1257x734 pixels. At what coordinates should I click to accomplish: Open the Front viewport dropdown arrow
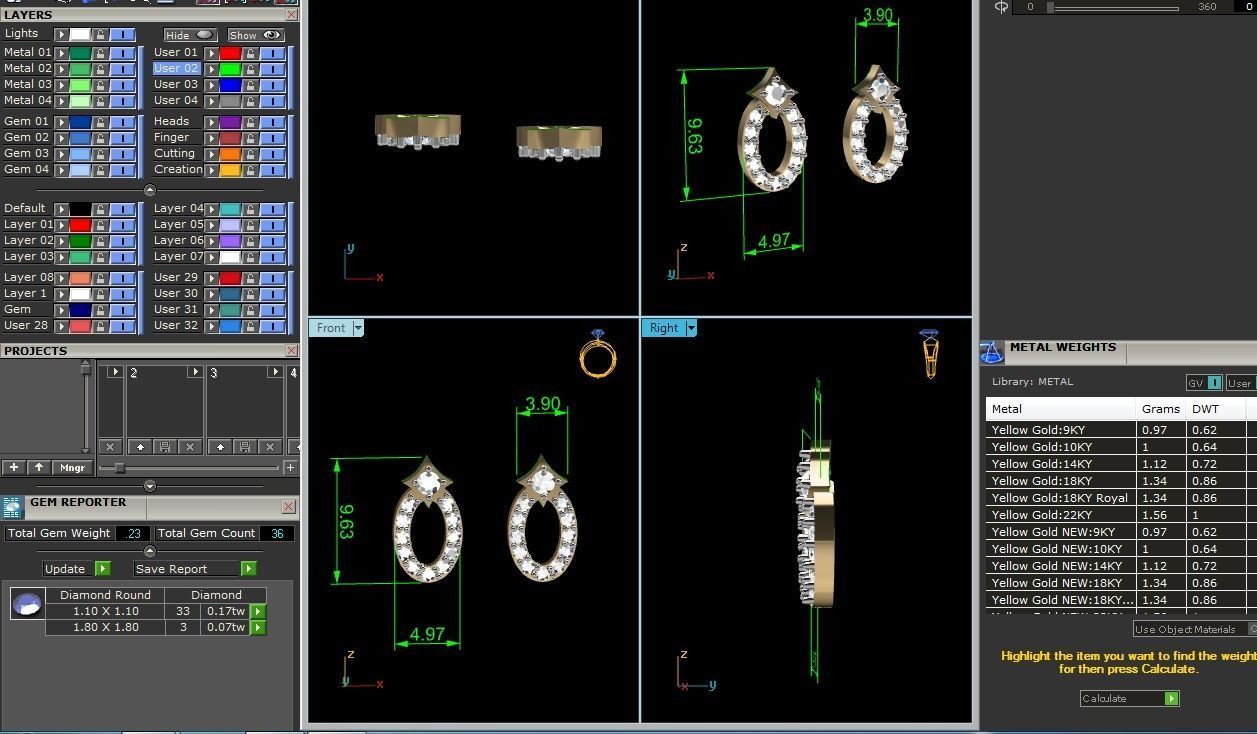click(358, 328)
